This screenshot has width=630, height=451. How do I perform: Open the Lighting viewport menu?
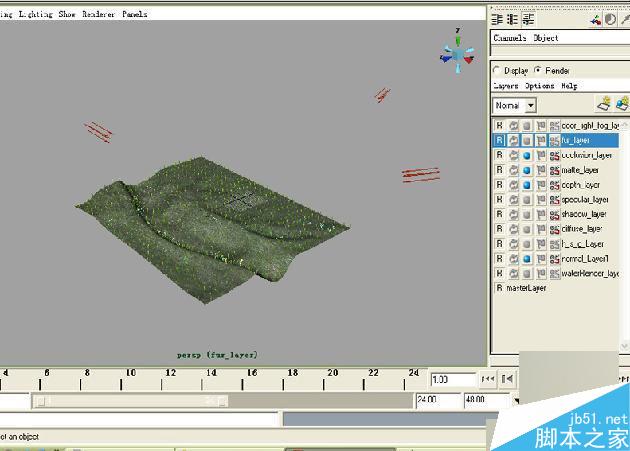click(x=36, y=14)
